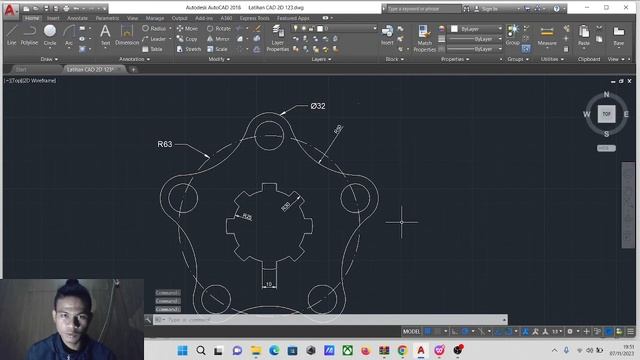Switch to the Annotate ribbon tab
Viewport: 640px width, 360px height.
point(77,18)
